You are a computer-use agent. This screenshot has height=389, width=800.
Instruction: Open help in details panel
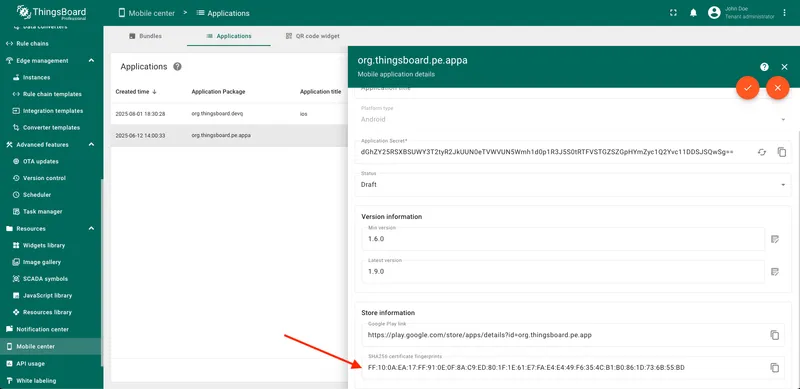(764, 67)
